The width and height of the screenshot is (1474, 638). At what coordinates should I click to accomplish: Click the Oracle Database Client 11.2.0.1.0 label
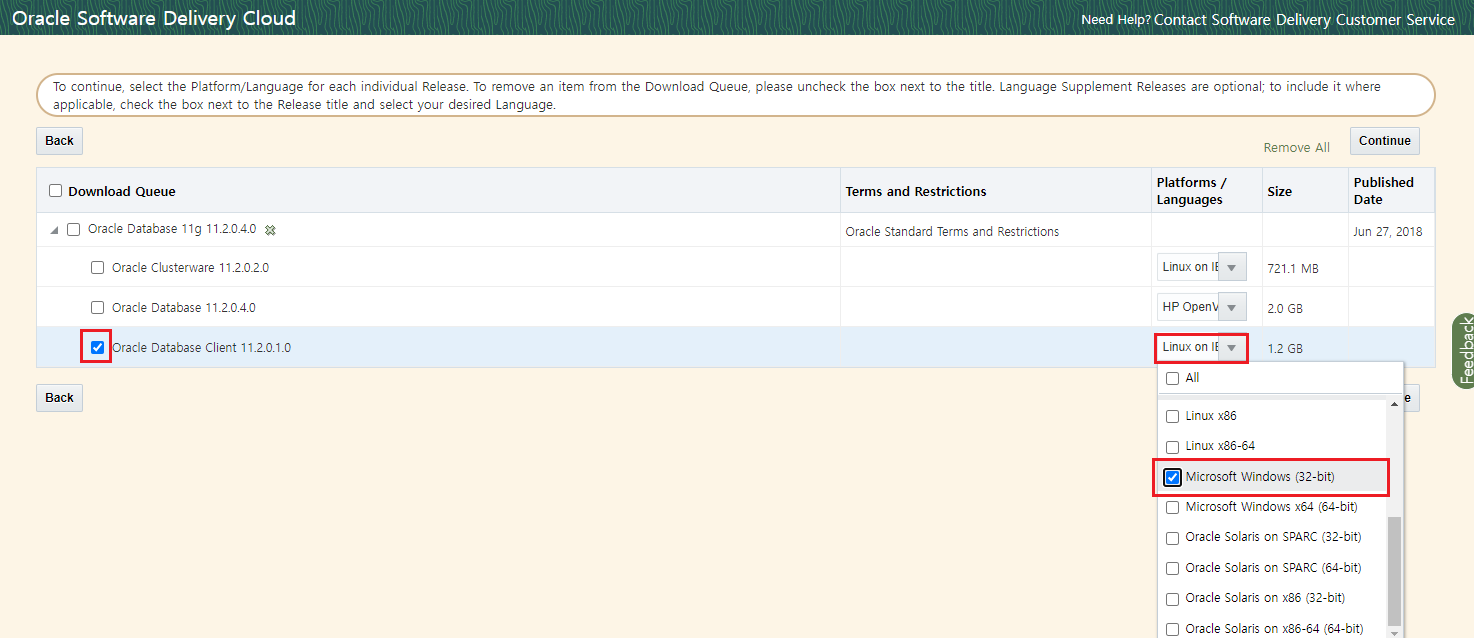[201, 348]
